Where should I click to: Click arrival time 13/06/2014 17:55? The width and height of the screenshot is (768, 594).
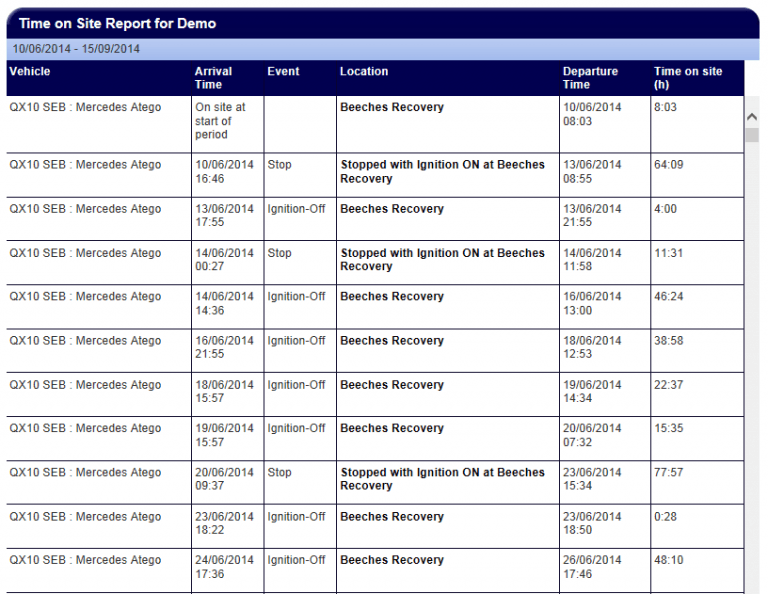[x=224, y=215]
